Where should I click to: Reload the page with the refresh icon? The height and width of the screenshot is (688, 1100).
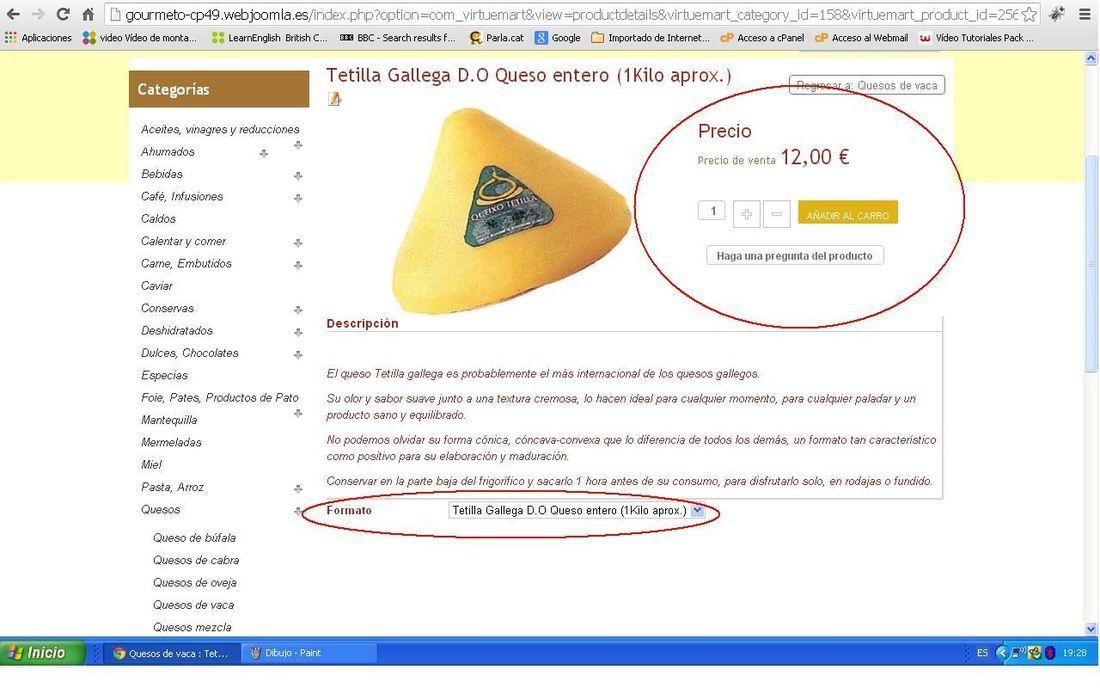click(63, 13)
